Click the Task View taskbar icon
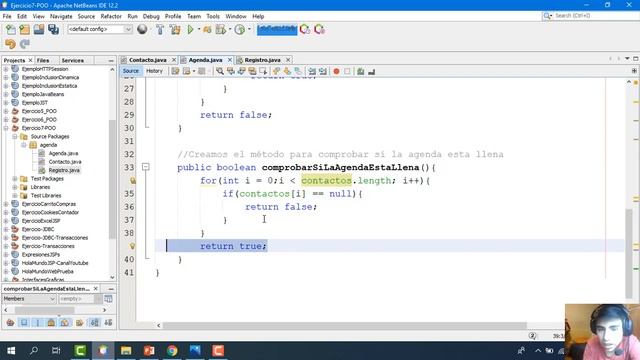This screenshot has height=360, width=640. [x=56, y=351]
